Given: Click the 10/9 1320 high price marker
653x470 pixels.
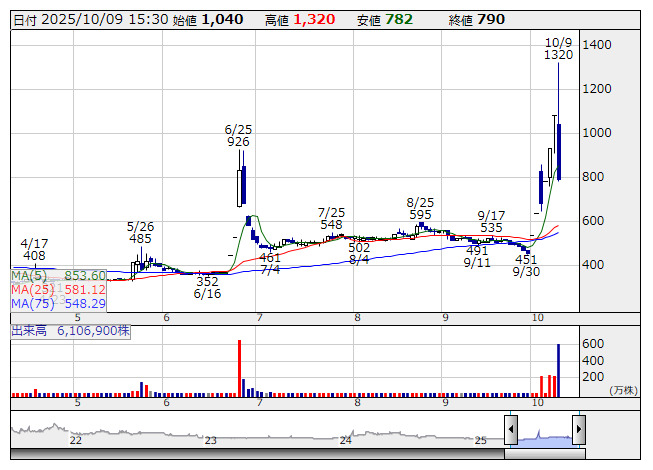Looking at the screenshot, I should [558, 49].
